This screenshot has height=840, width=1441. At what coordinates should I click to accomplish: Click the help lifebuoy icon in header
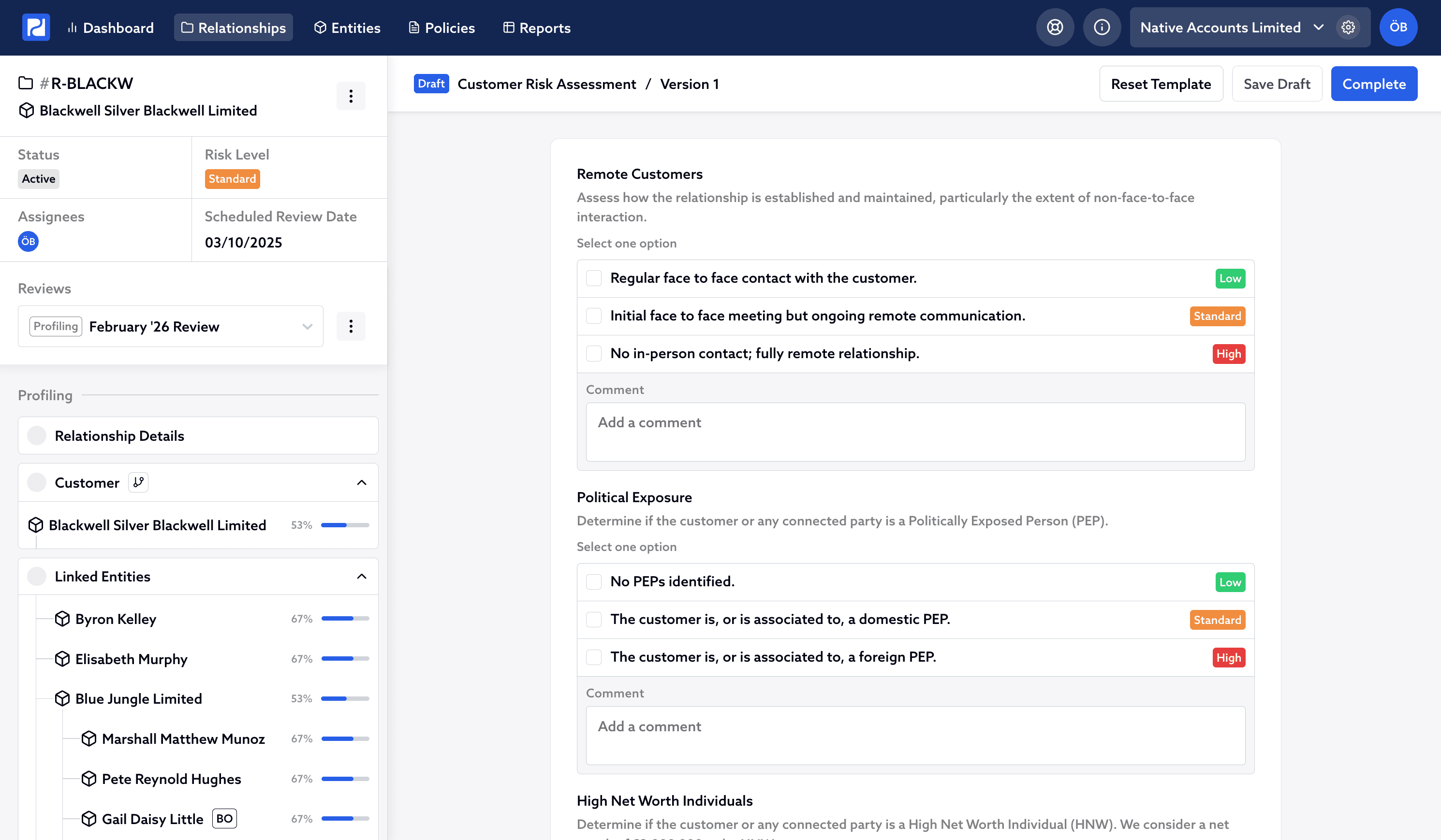click(1055, 28)
